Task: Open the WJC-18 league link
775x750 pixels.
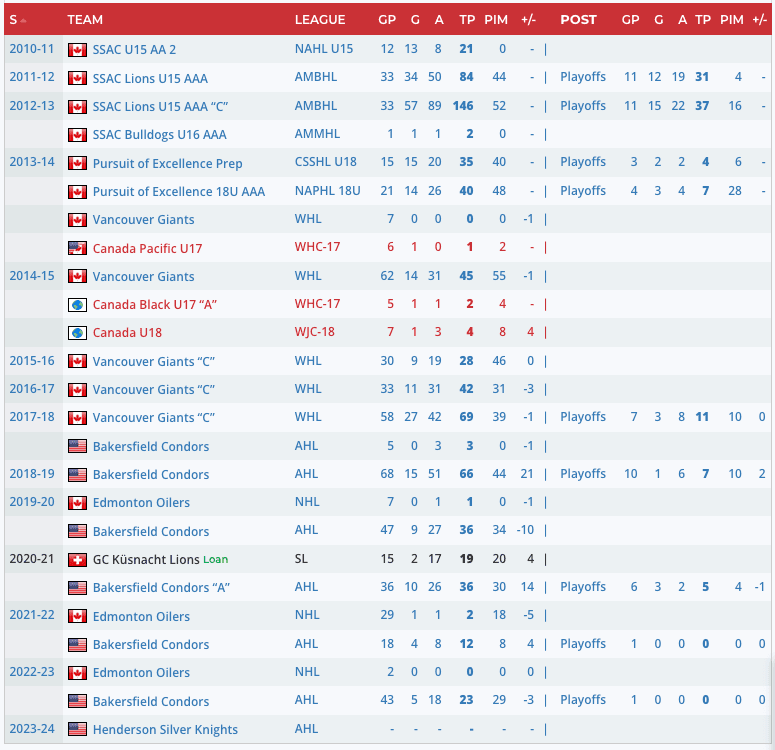Action: [317, 332]
